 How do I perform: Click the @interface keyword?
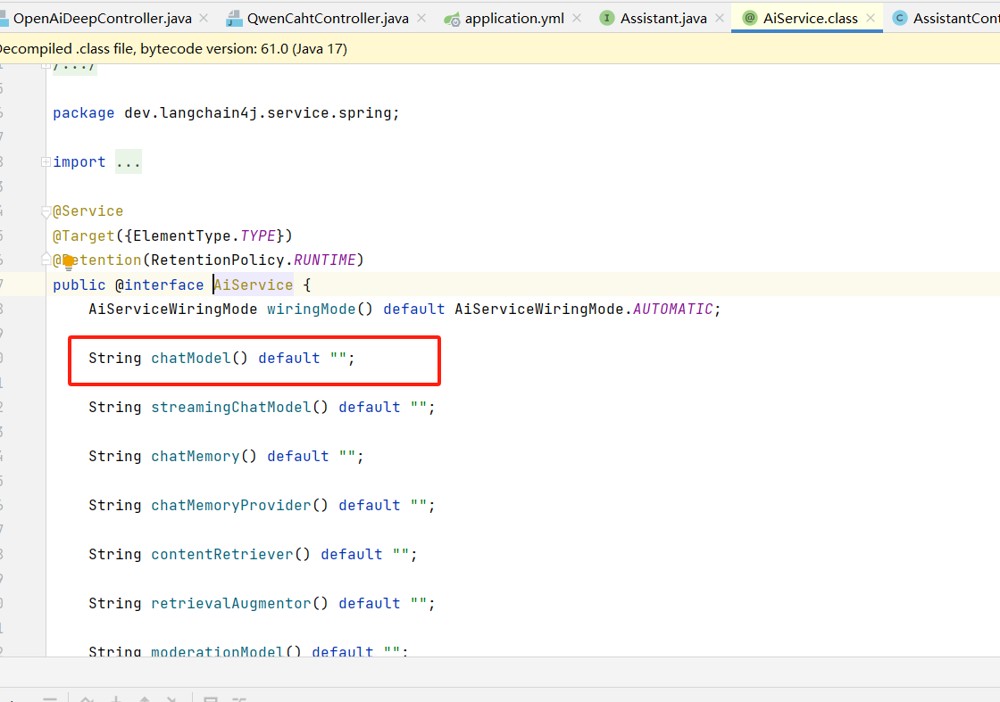(x=159, y=285)
